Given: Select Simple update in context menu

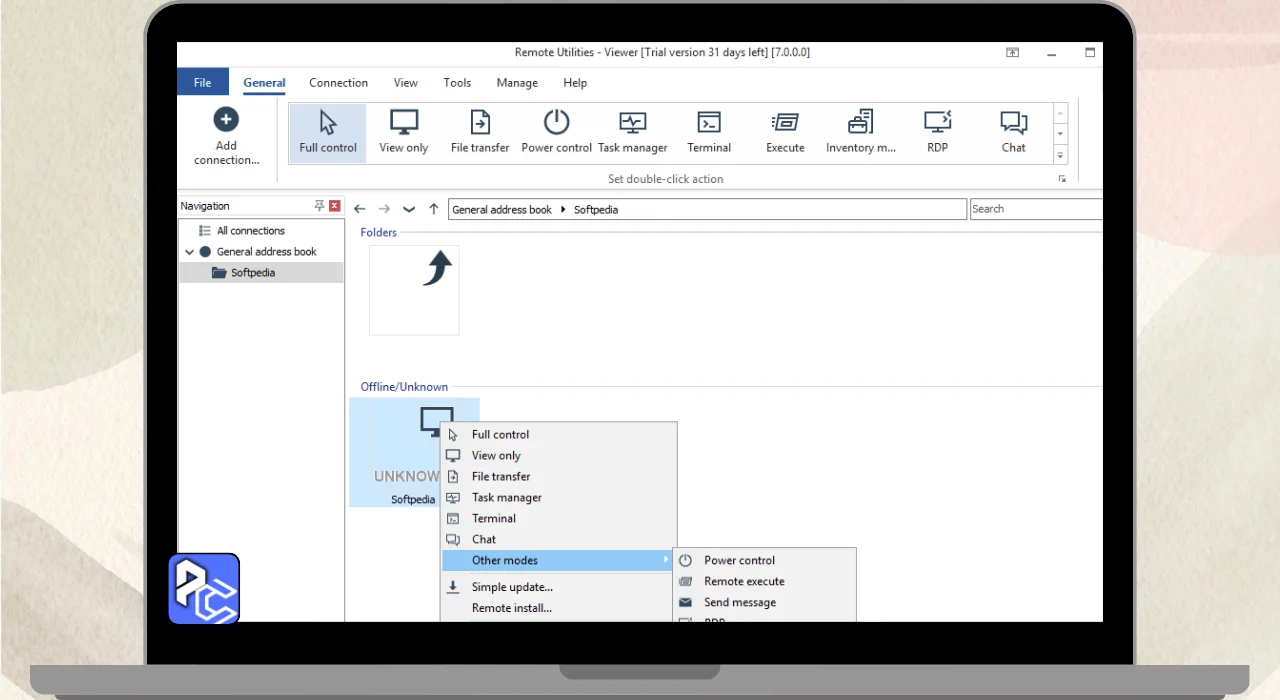Looking at the screenshot, I should point(511,587).
